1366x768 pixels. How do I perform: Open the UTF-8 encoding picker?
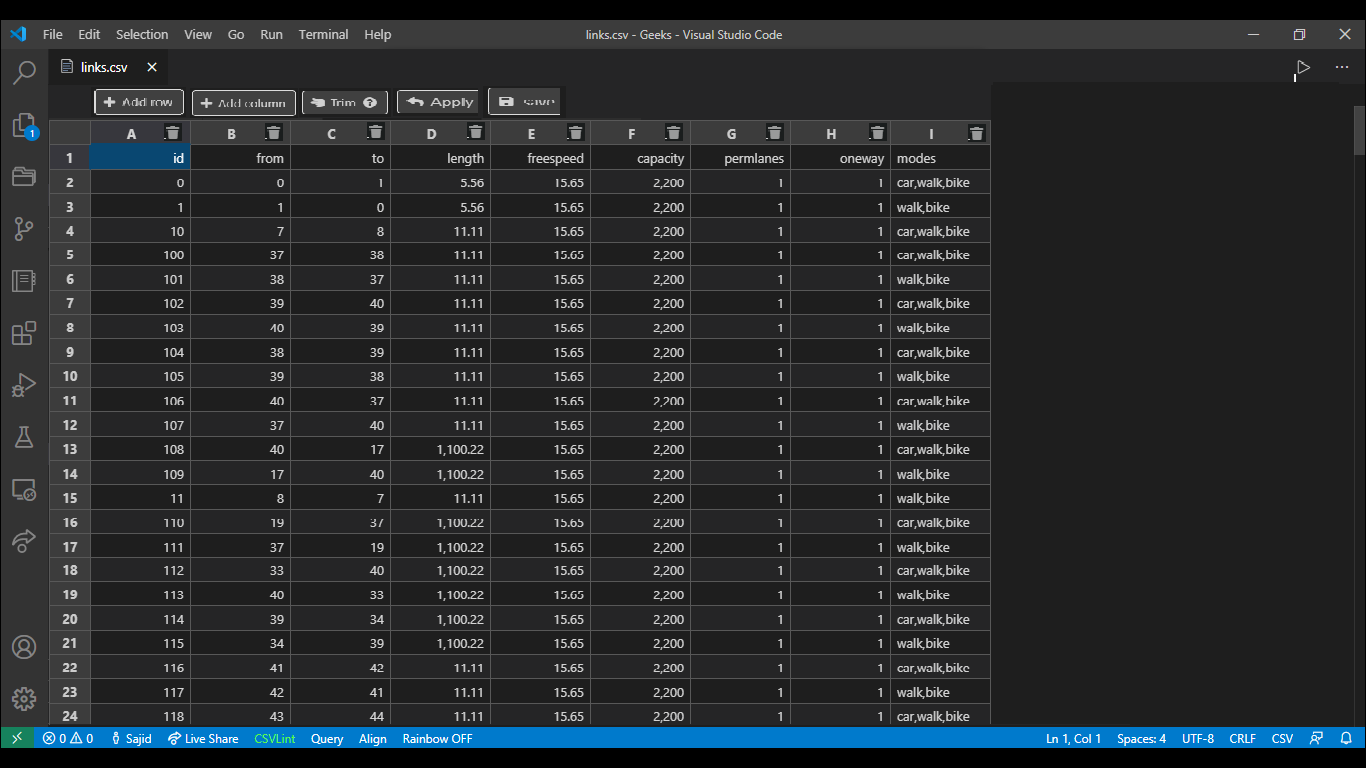1197,738
